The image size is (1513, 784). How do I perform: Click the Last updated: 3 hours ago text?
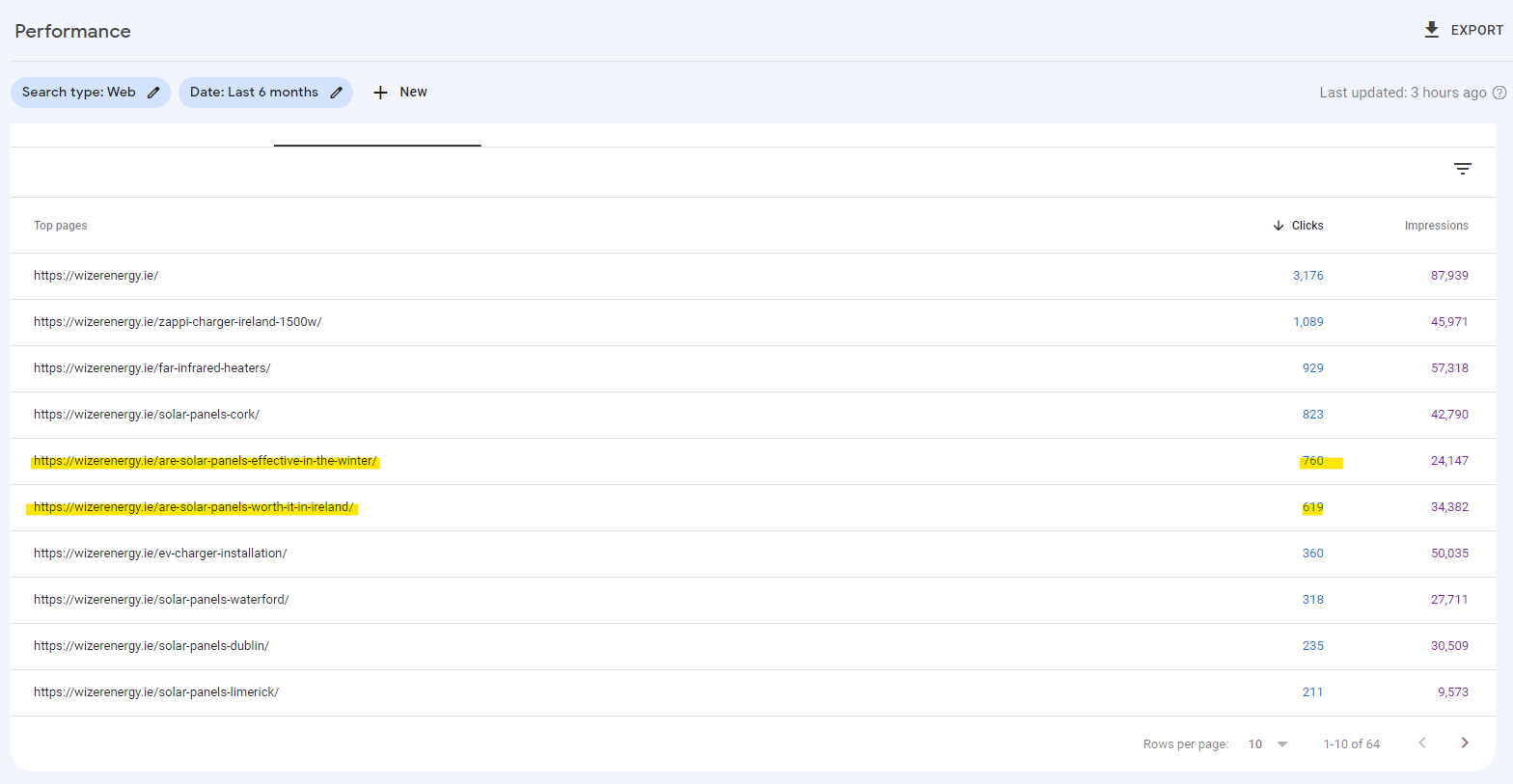tap(1403, 93)
